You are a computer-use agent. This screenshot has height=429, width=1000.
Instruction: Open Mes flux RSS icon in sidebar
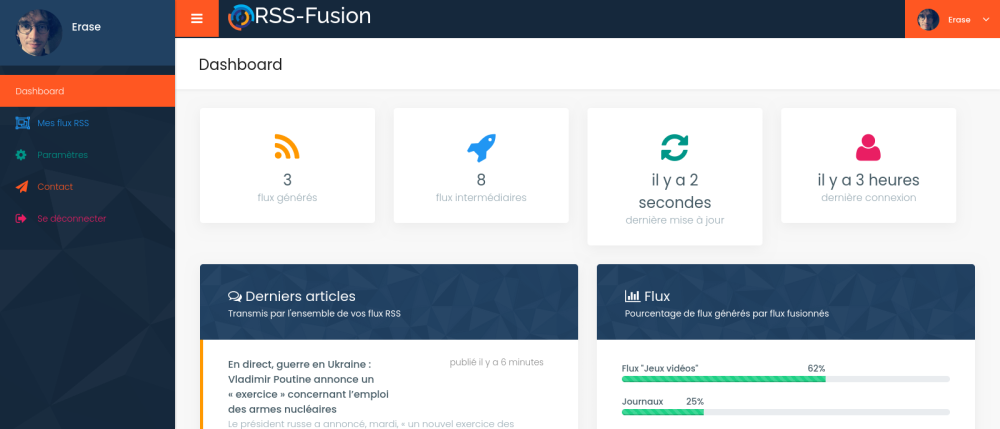coord(22,123)
